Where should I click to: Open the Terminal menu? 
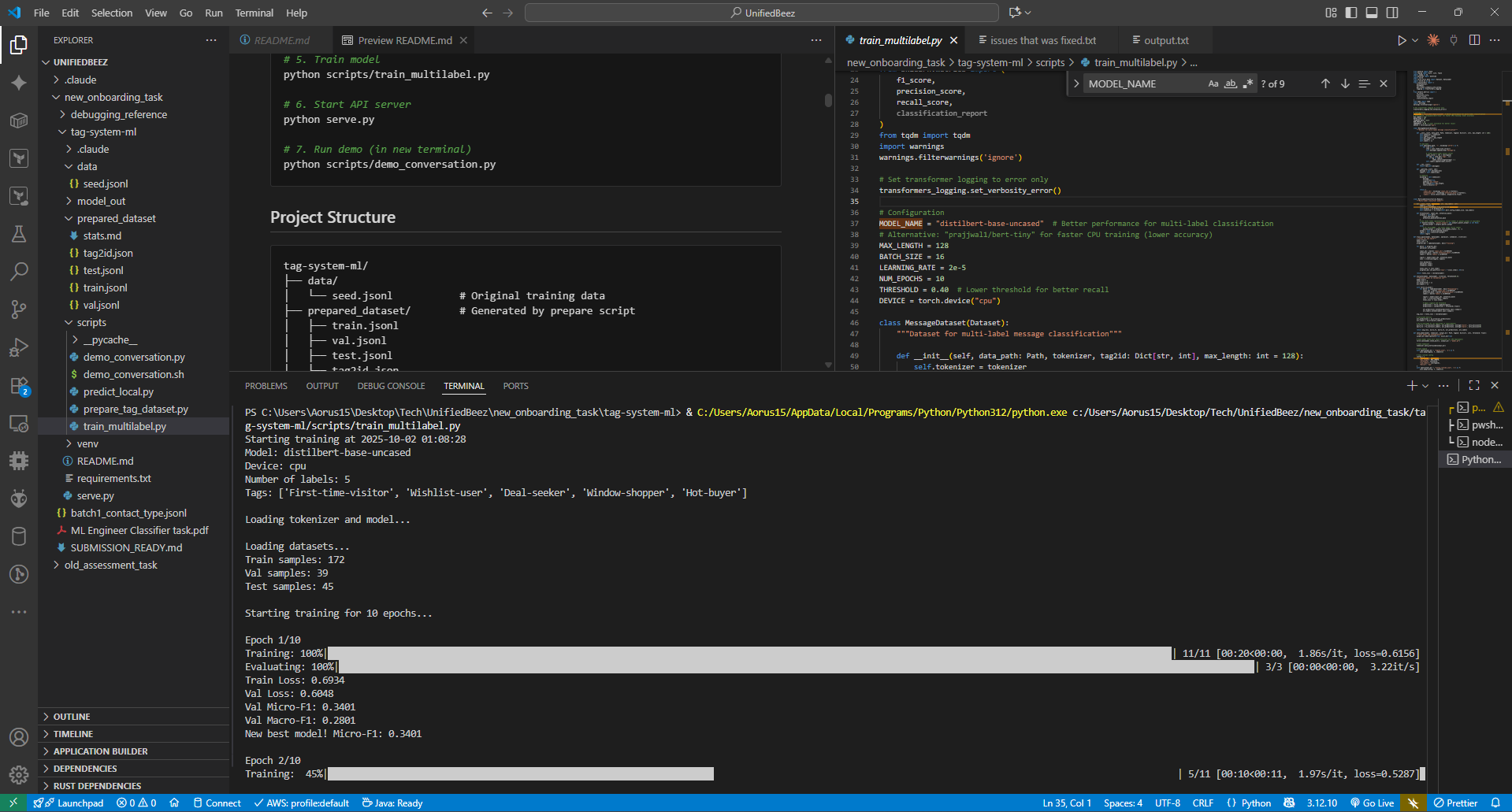[254, 13]
